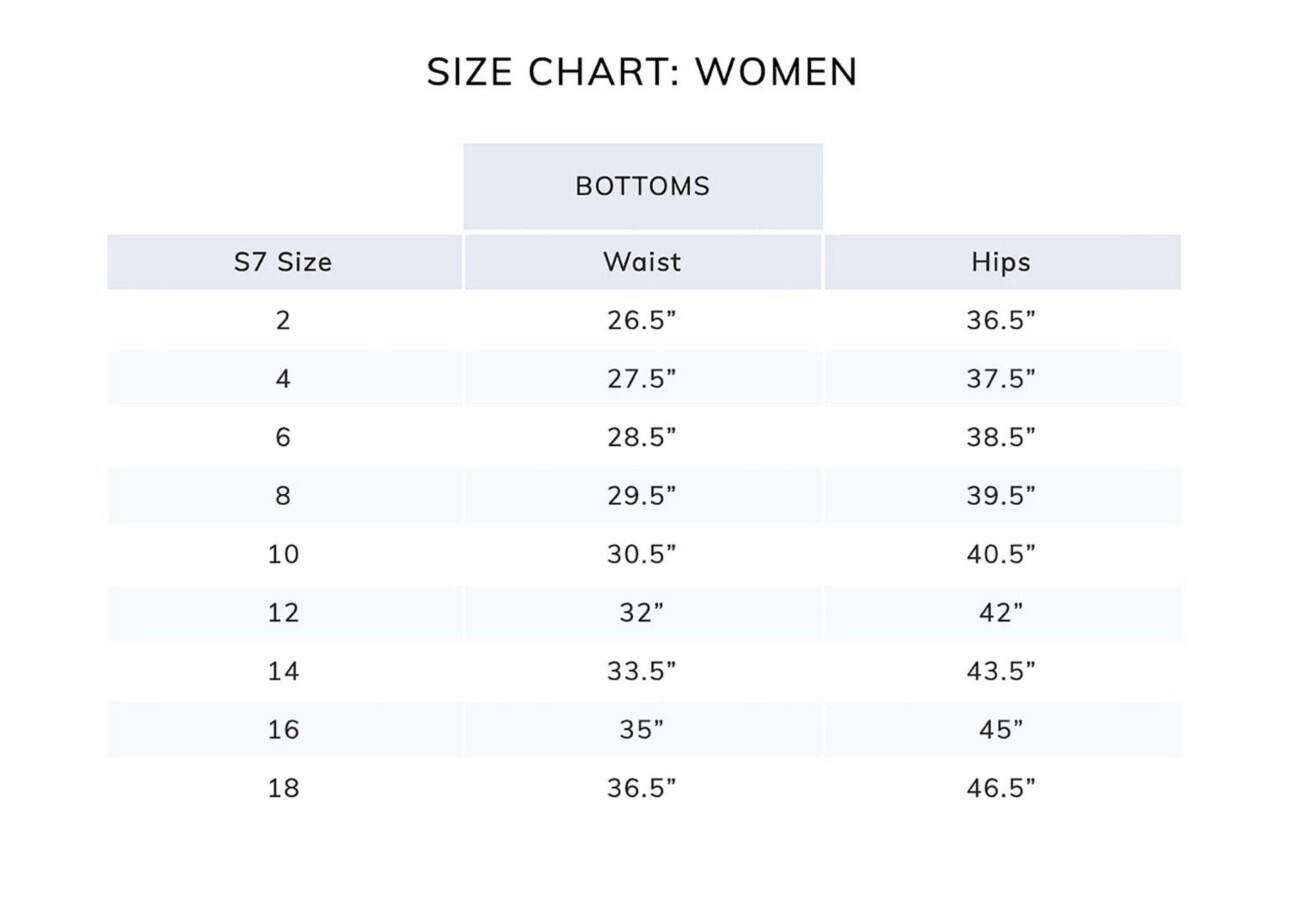Image resolution: width=1290 pixels, height=911 pixels.
Task: Click the size 10 row label
Action: coord(283,554)
